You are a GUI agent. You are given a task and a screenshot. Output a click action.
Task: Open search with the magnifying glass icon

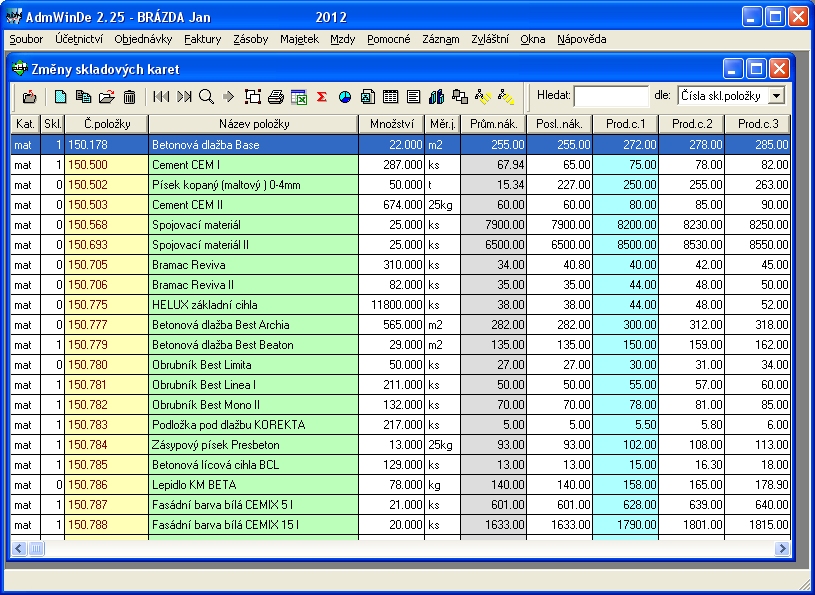[x=206, y=97]
